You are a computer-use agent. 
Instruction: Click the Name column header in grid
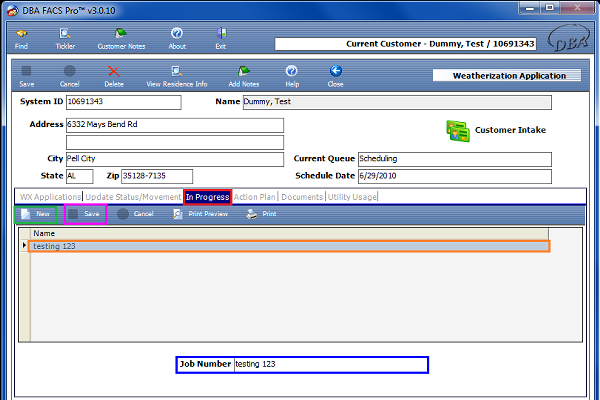(x=289, y=234)
